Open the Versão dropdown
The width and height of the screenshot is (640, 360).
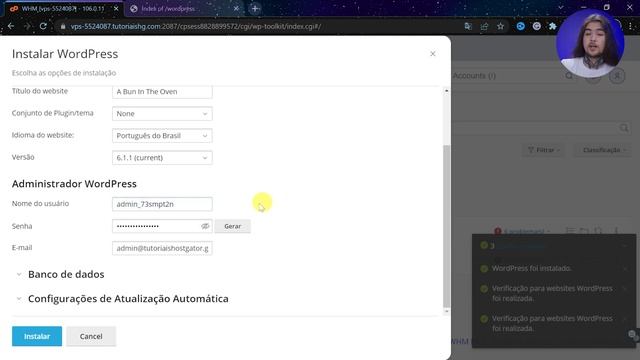click(162, 158)
